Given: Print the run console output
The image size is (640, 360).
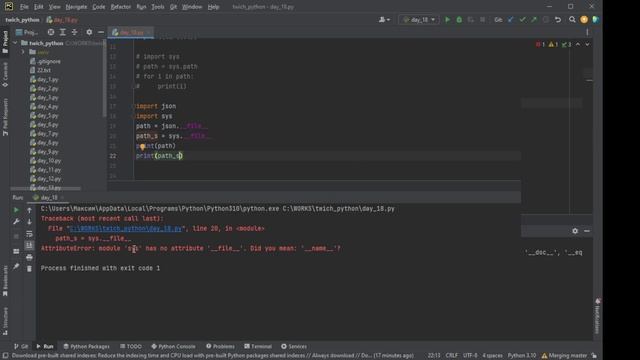Looking at the screenshot, I should [x=29, y=257].
